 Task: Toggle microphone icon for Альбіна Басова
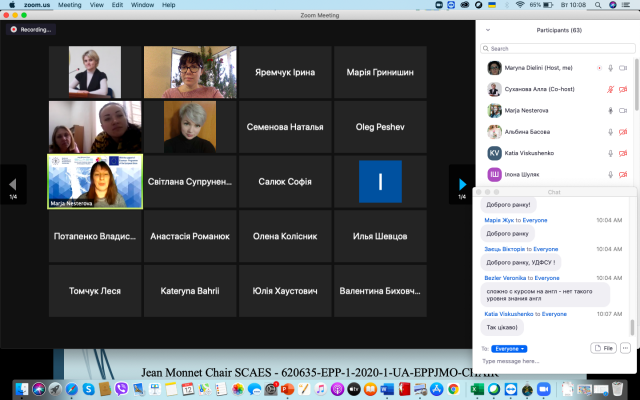pos(610,132)
